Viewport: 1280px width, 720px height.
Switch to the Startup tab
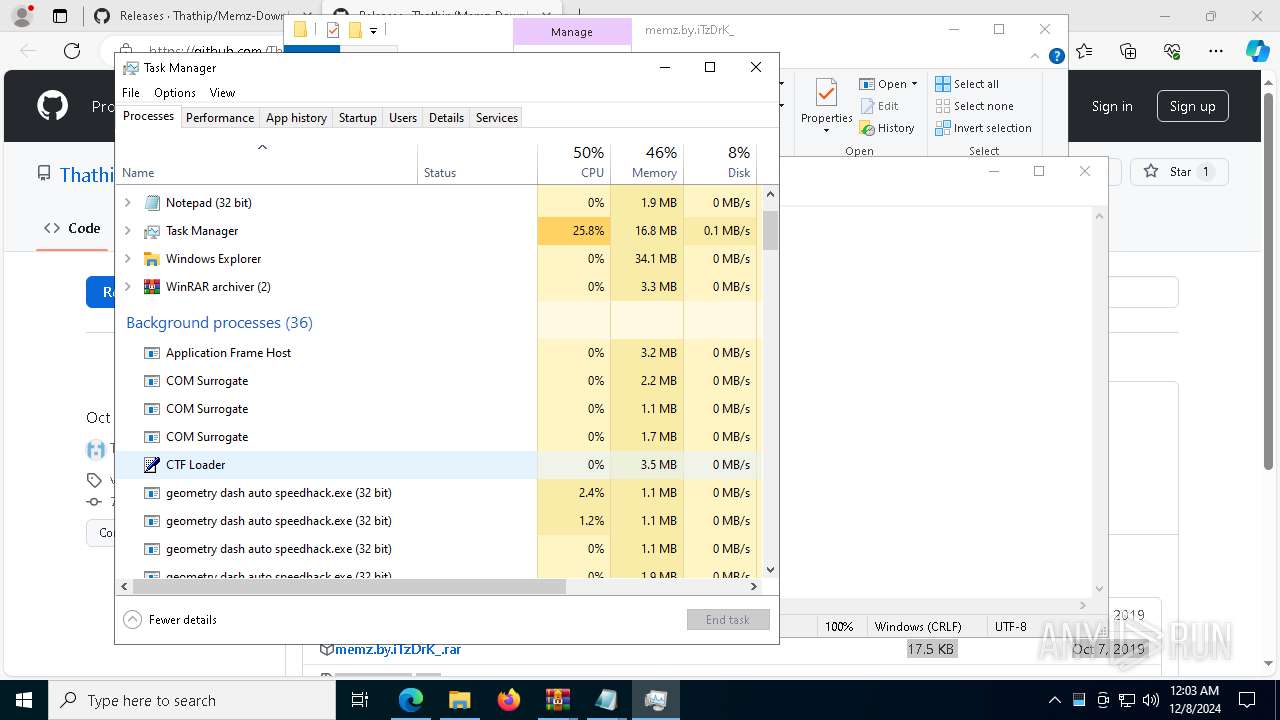tap(357, 118)
